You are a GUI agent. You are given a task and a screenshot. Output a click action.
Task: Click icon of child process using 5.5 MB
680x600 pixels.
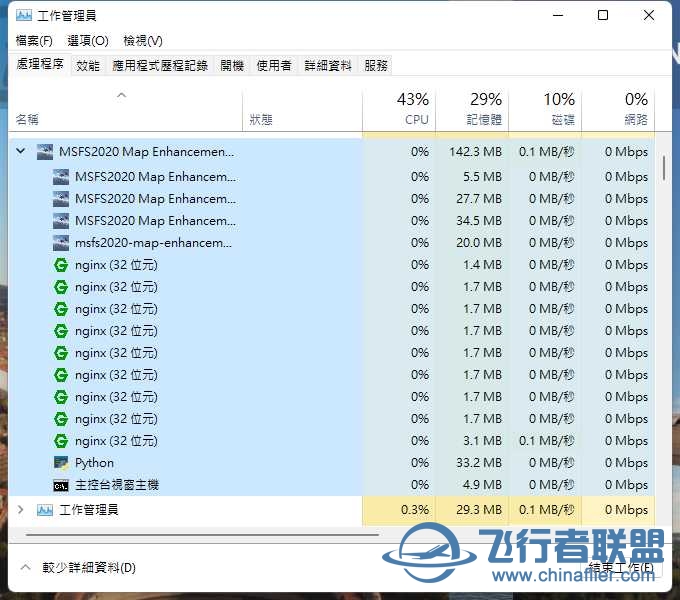point(61,177)
